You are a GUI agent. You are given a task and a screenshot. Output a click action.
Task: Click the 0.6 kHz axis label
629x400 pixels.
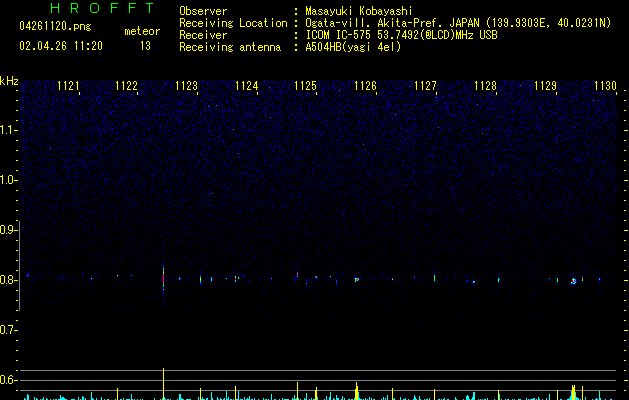8,380
